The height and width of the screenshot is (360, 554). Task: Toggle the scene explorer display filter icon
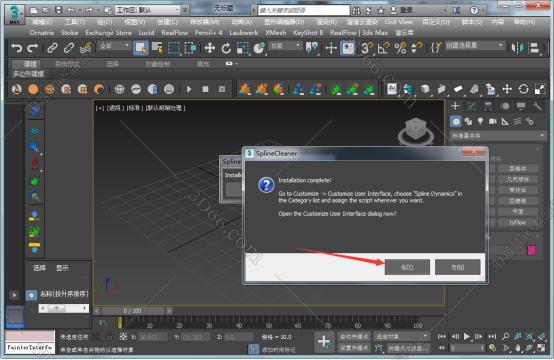[31, 295]
